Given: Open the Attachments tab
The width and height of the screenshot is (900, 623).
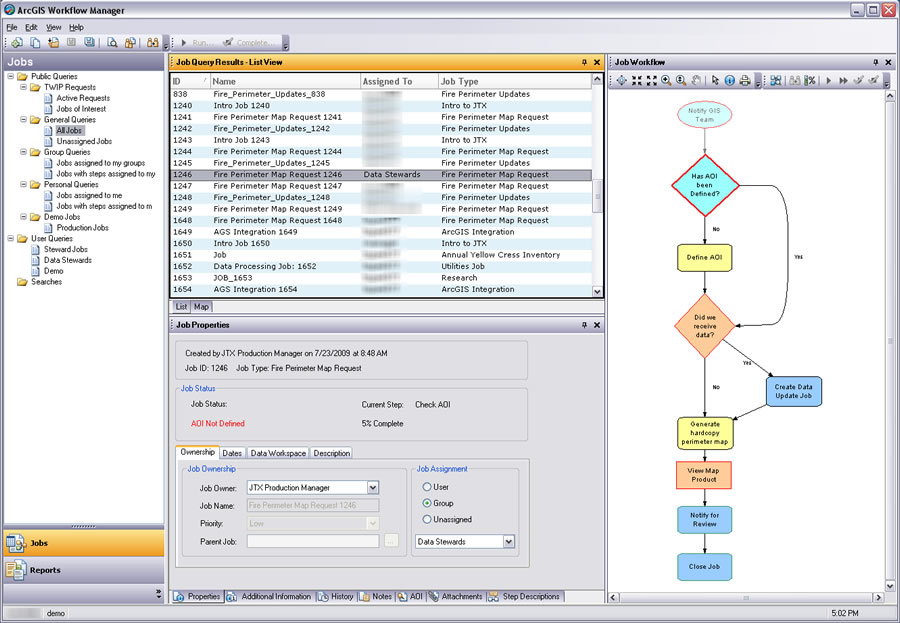Looking at the screenshot, I should (456, 597).
